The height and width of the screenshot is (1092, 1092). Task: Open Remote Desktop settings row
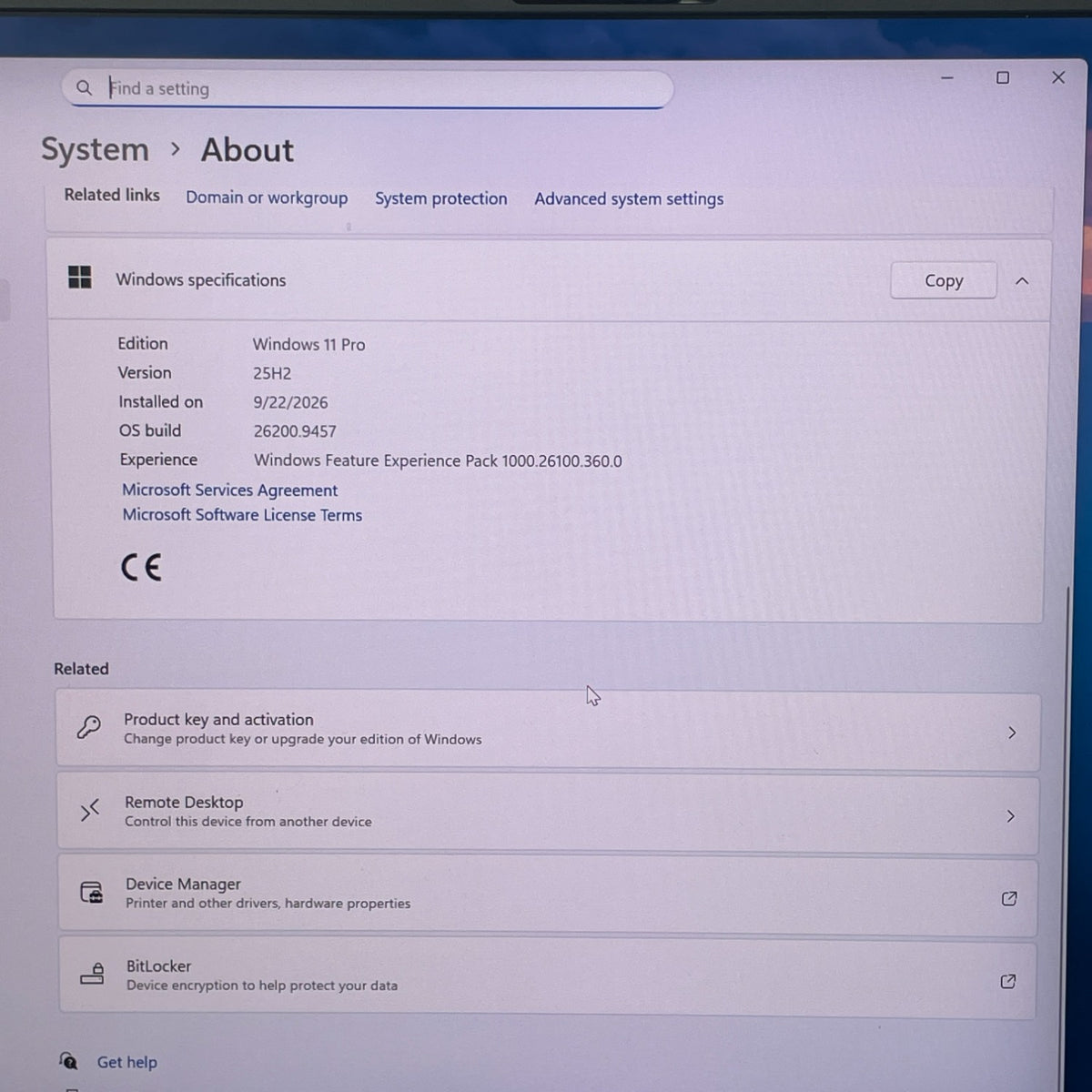point(548,813)
